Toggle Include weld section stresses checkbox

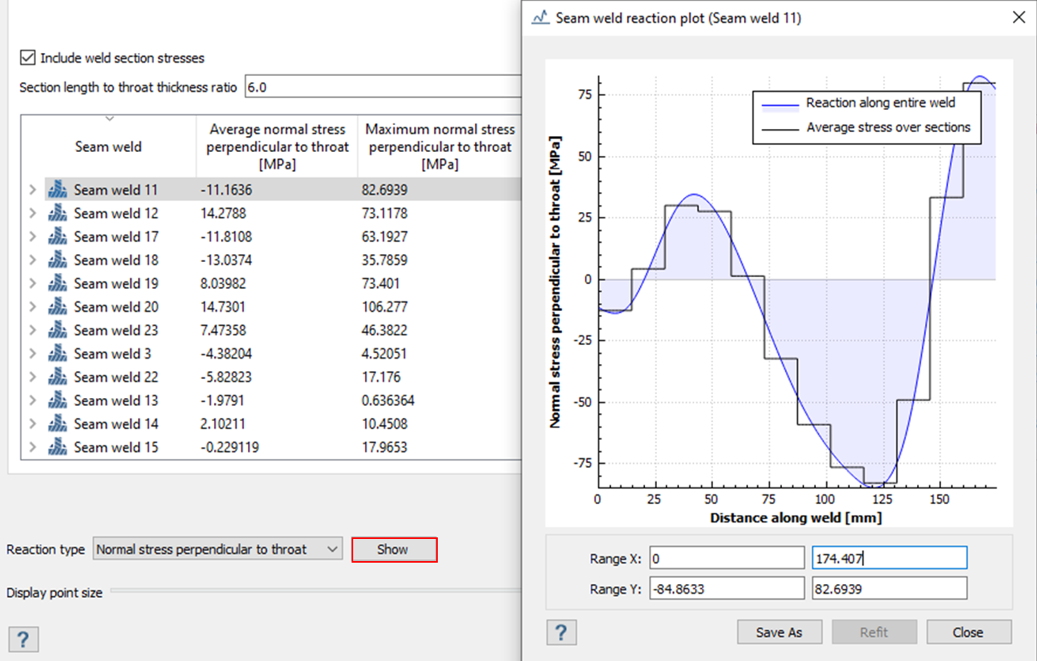(x=28, y=58)
